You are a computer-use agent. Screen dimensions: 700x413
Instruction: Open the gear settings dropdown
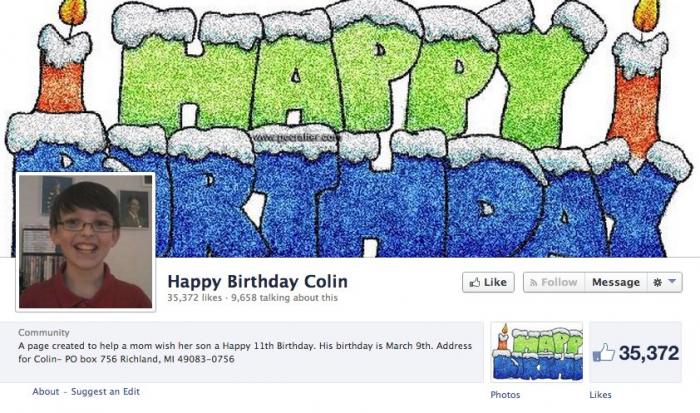[664, 282]
